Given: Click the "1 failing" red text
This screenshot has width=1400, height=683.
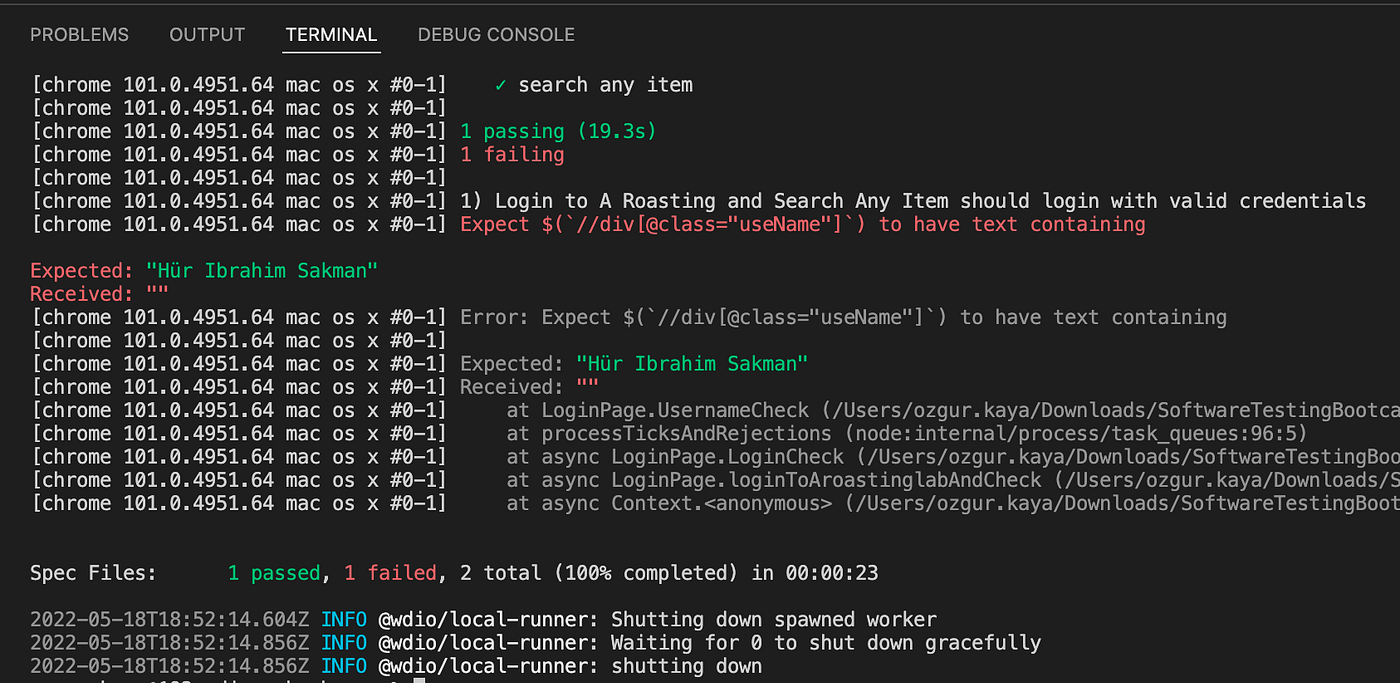Looking at the screenshot, I should click(512, 154).
